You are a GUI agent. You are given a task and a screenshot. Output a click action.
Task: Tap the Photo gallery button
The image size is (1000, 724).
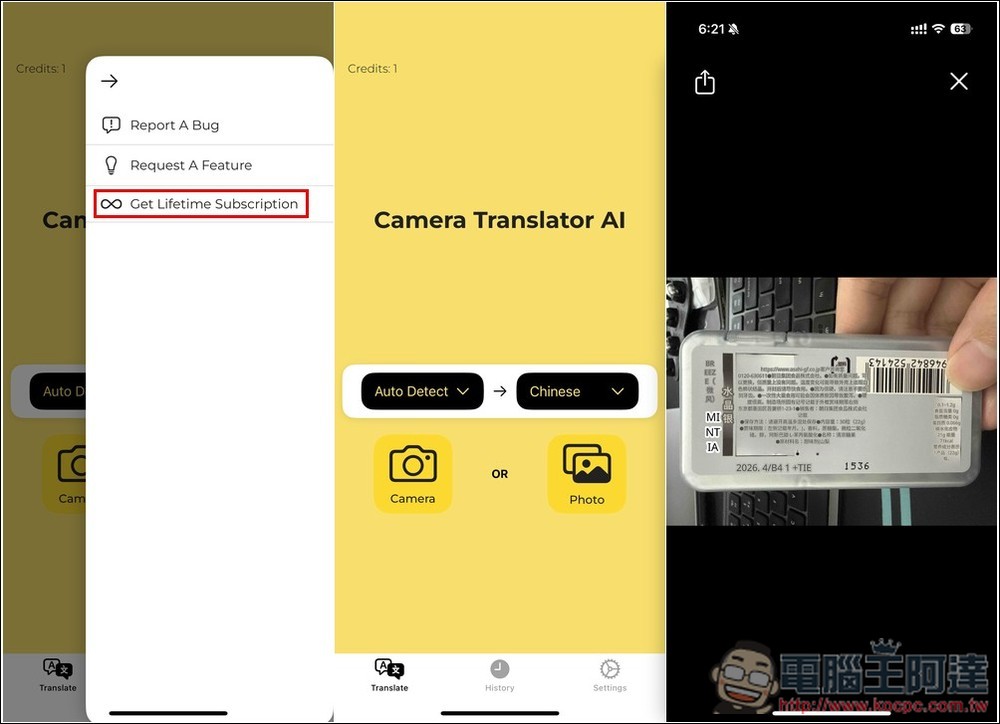(587, 474)
